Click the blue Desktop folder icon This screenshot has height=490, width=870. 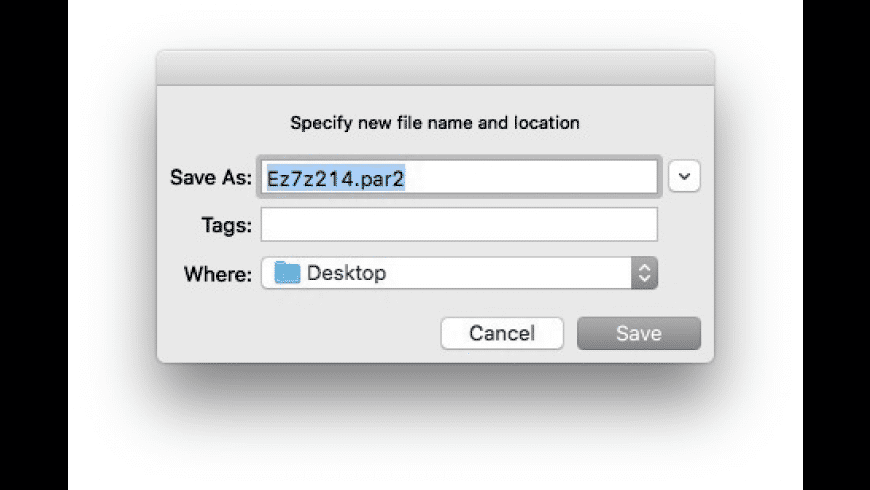287,272
